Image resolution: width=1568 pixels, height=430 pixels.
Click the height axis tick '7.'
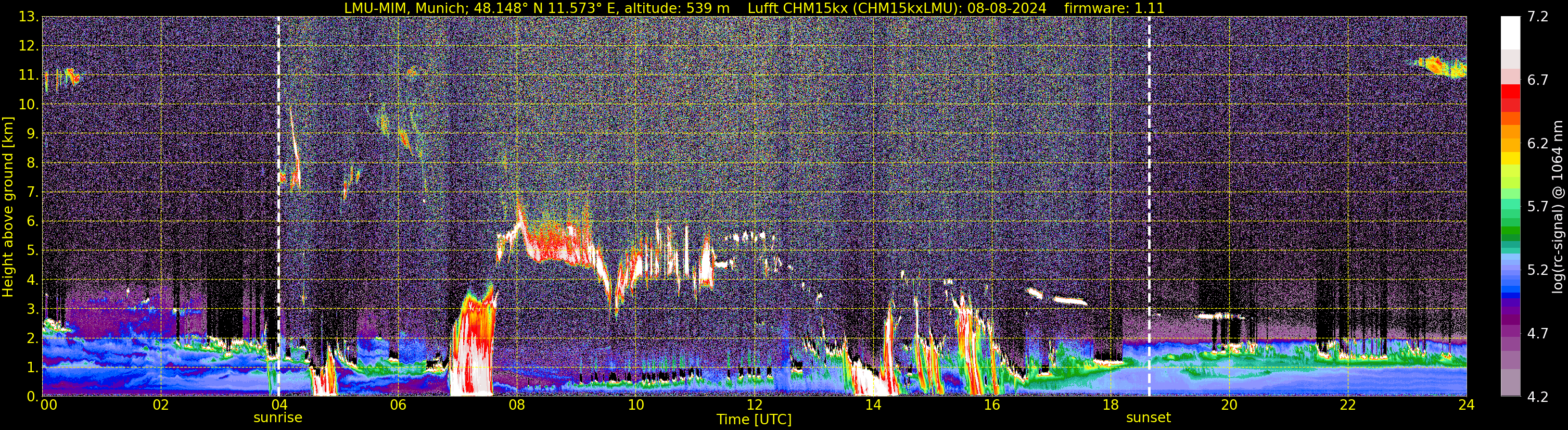pyautogui.click(x=32, y=193)
